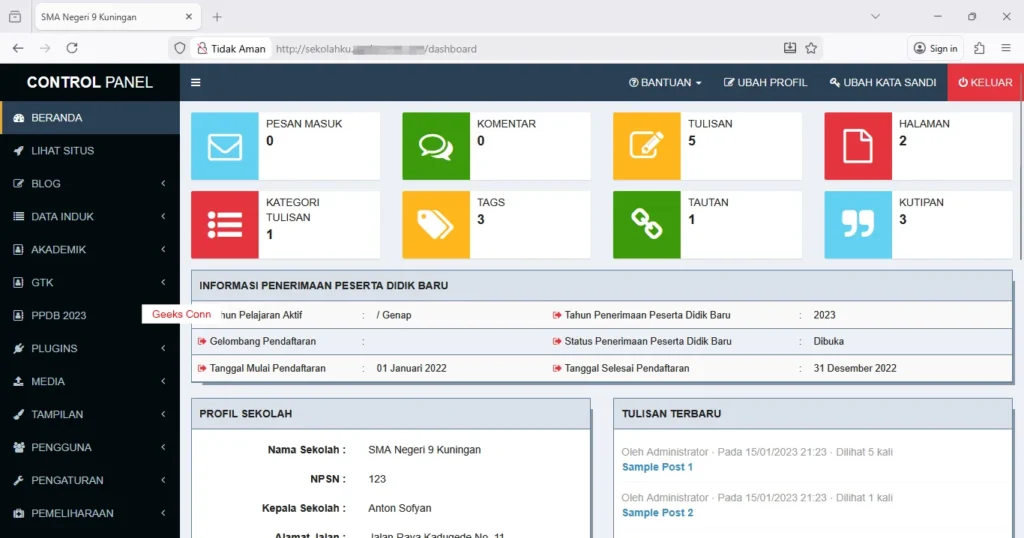Select the Akademik sidebar menu
Screen dimensions: 1024x538
click(x=90, y=249)
